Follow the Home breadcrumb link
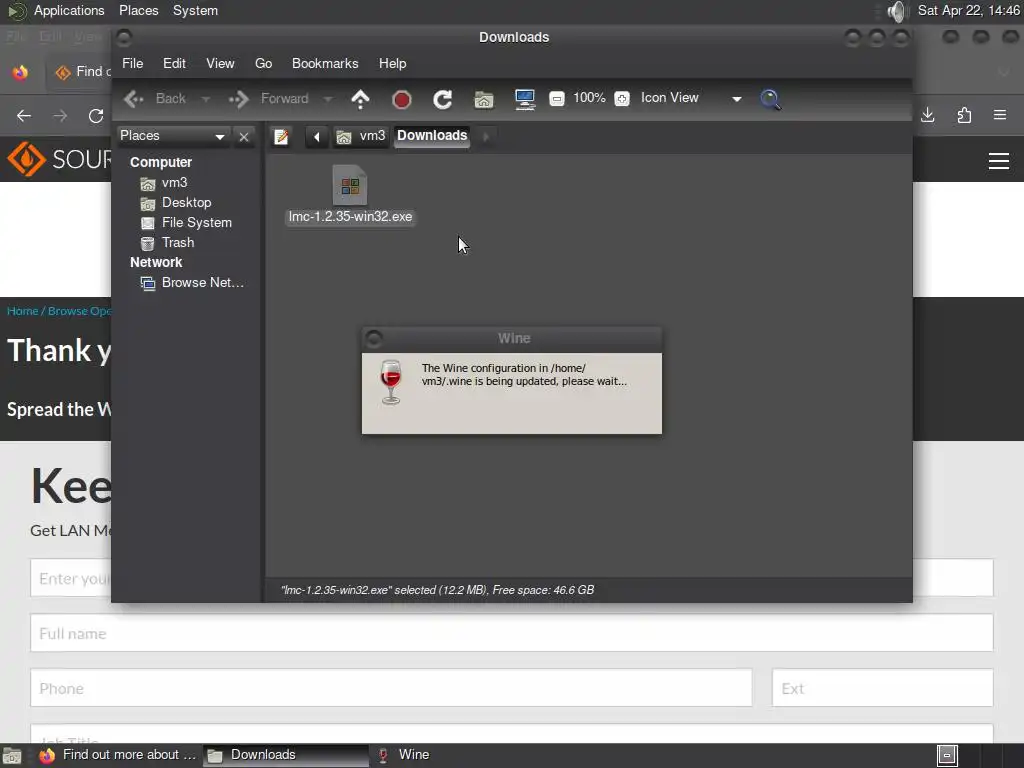 pos(22,311)
